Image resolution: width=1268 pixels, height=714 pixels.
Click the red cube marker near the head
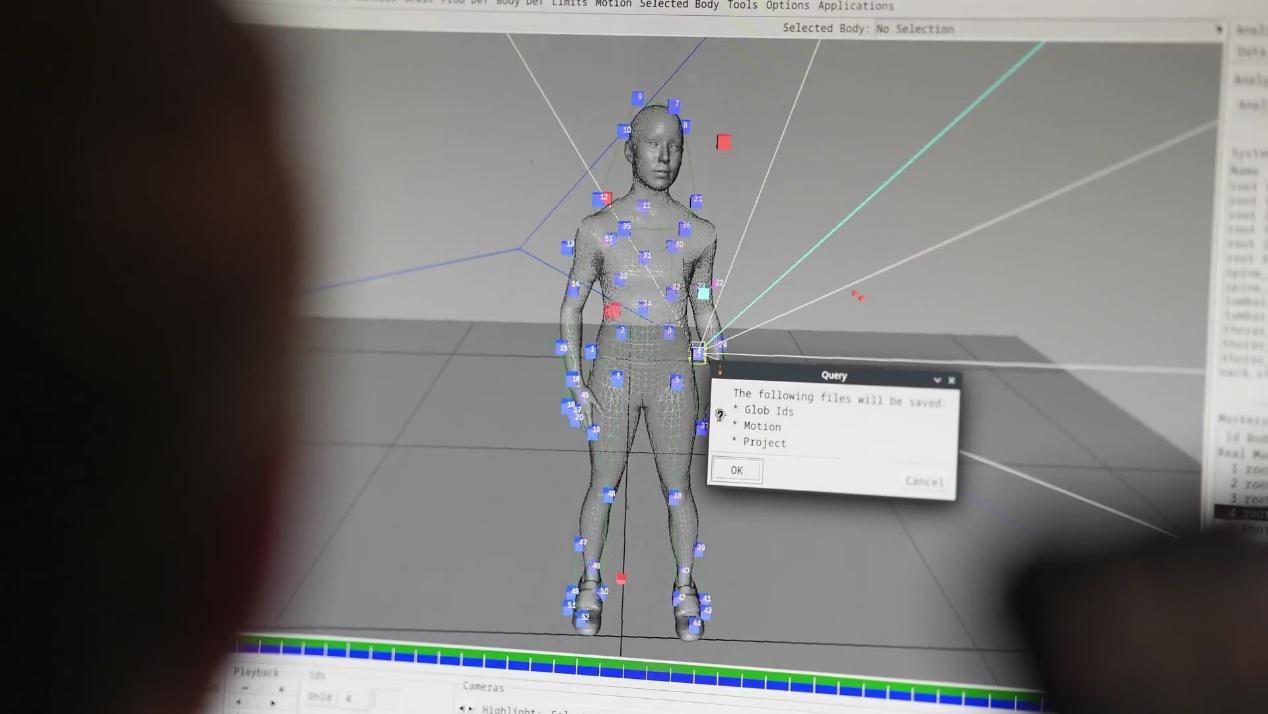(724, 143)
